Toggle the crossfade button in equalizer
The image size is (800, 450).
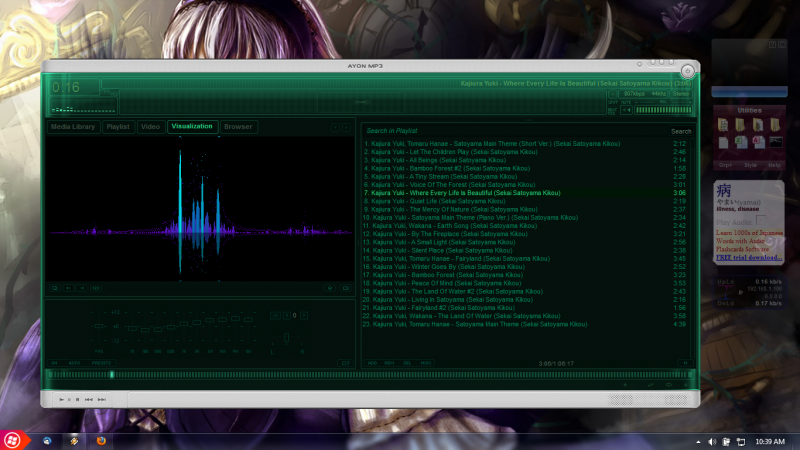276,315
